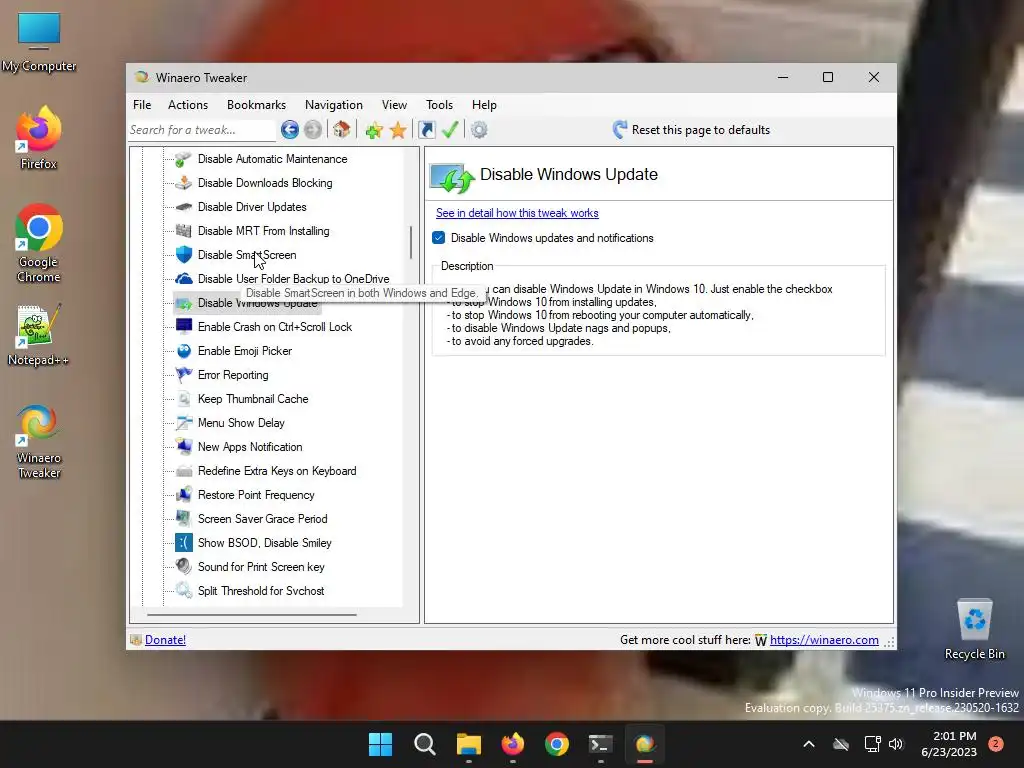
Task: Open the https://winaero.com link
Action: pos(824,640)
